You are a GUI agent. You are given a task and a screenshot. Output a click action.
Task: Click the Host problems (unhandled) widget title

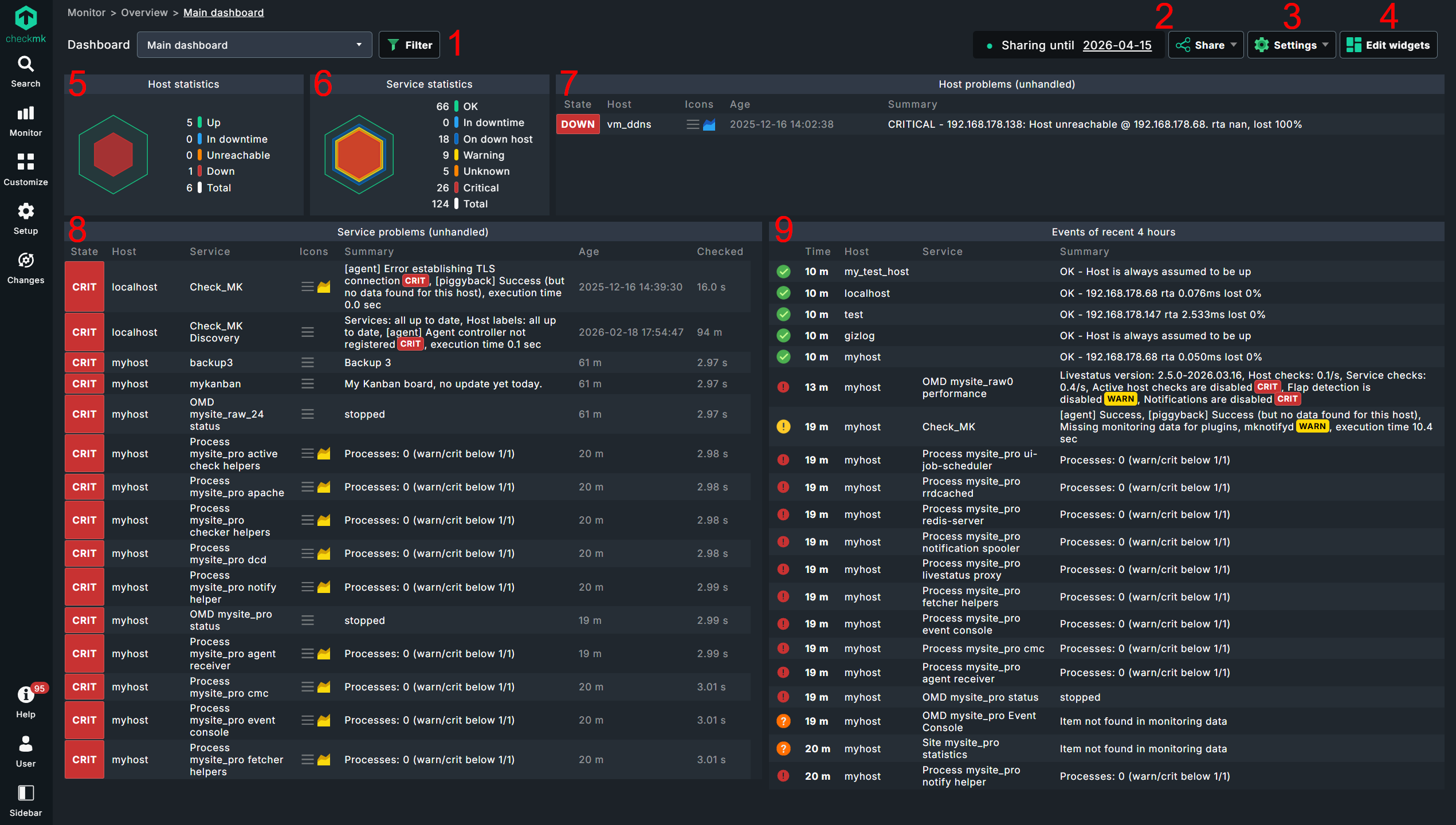pyautogui.click(x=1006, y=84)
